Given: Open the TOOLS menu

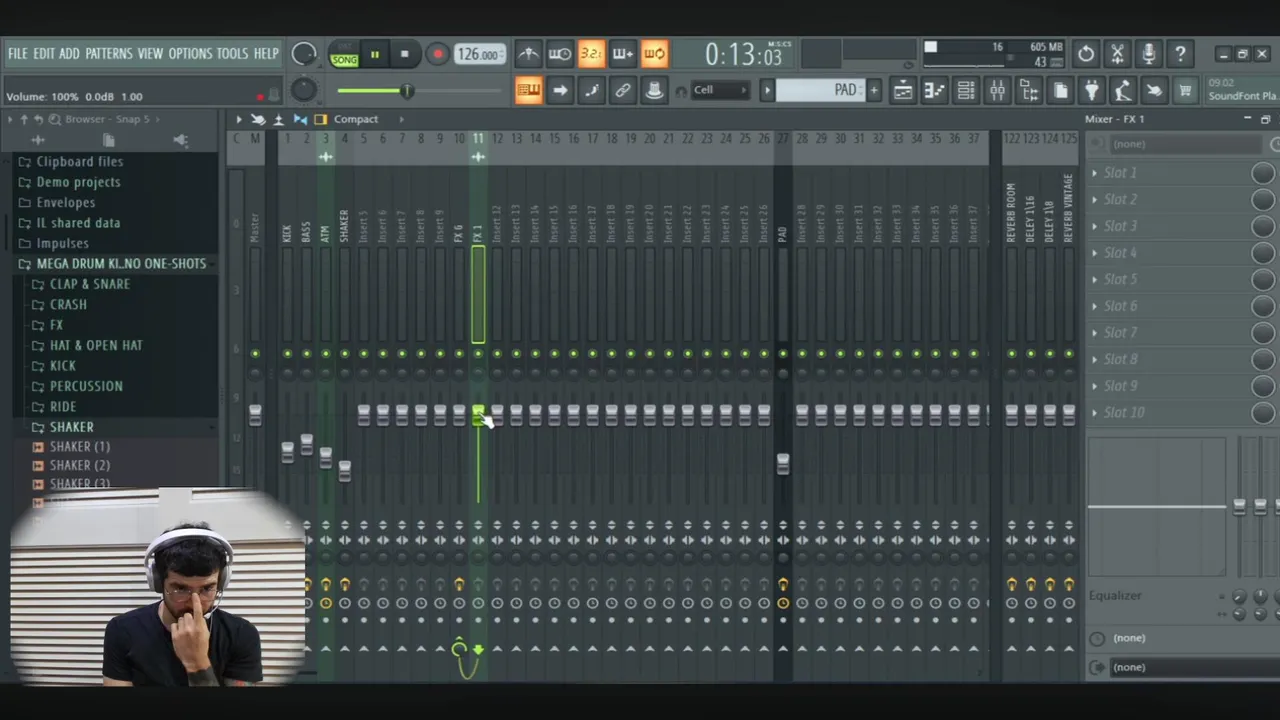Looking at the screenshot, I should click(232, 54).
